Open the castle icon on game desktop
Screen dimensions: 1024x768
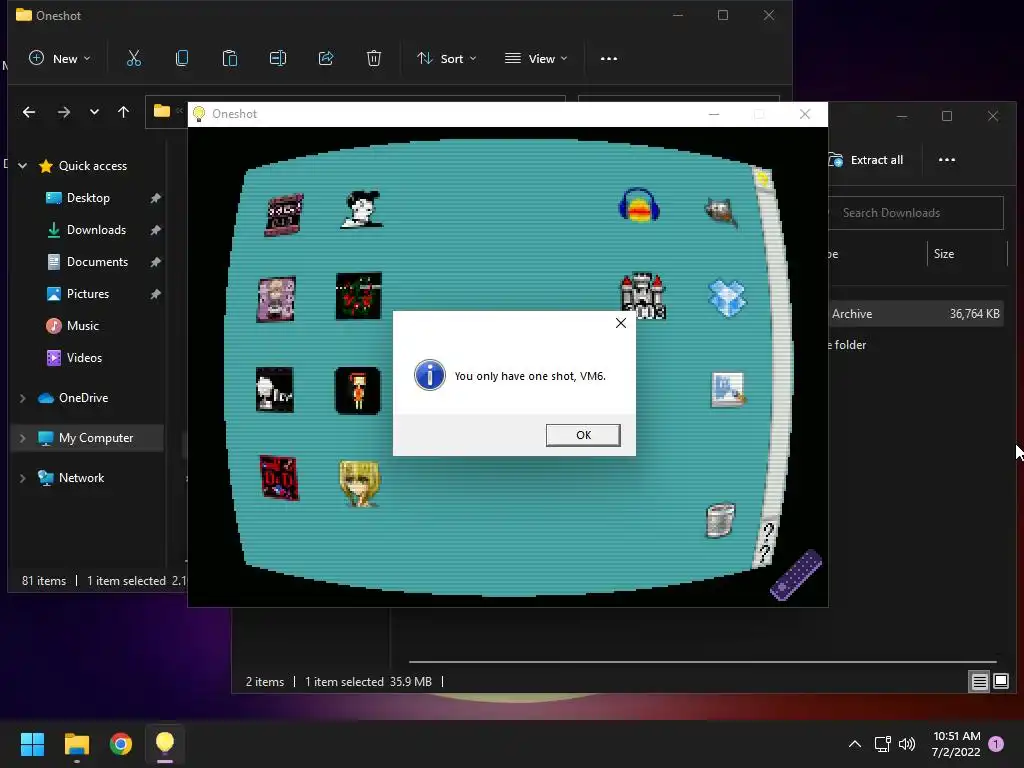tap(643, 296)
